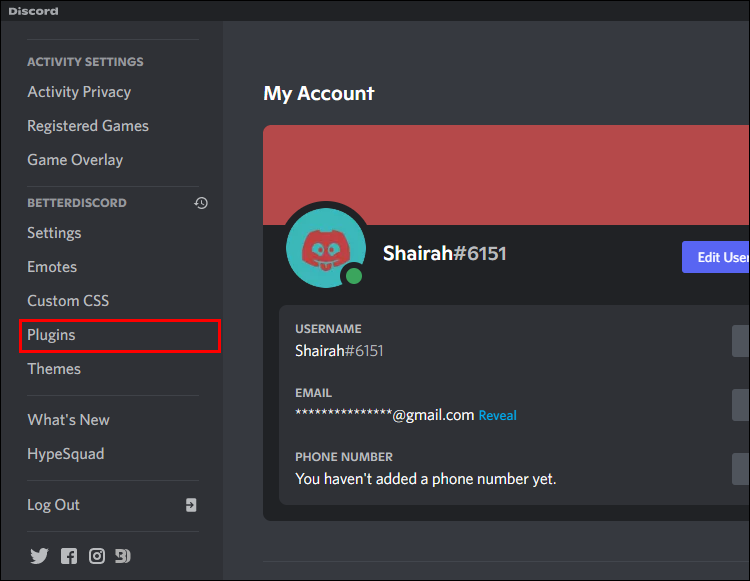Click the green online status indicator
This screenshot has height=581, width=750.
[x=352, y=275]
